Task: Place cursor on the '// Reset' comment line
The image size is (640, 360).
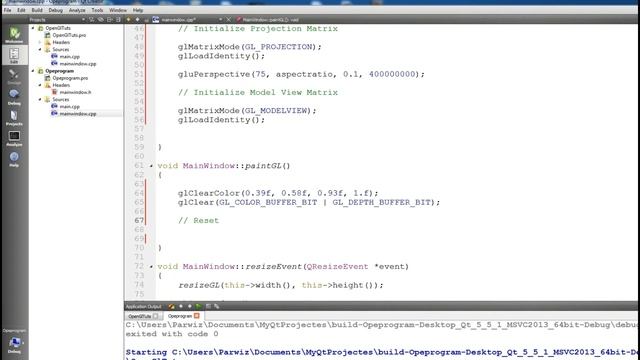Action: click(x=198, y=220)
